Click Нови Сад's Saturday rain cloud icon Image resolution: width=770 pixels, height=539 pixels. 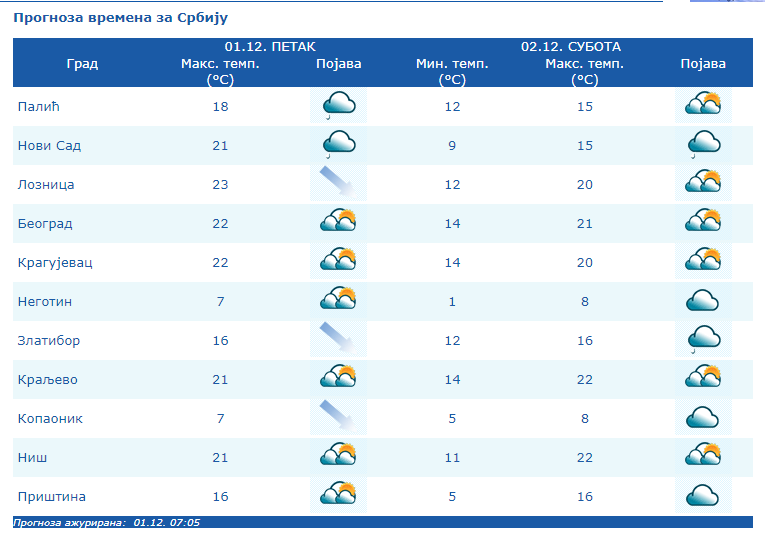pyautogui.click(x=703, y=145)
